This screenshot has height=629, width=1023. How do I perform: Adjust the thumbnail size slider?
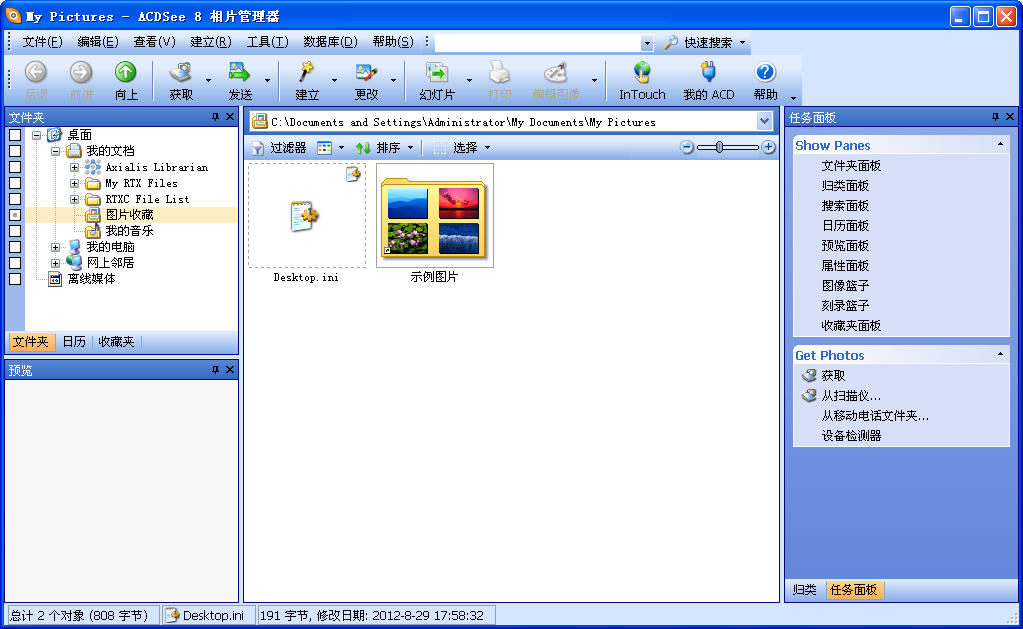pyautogui.click(x=719, y=147)
